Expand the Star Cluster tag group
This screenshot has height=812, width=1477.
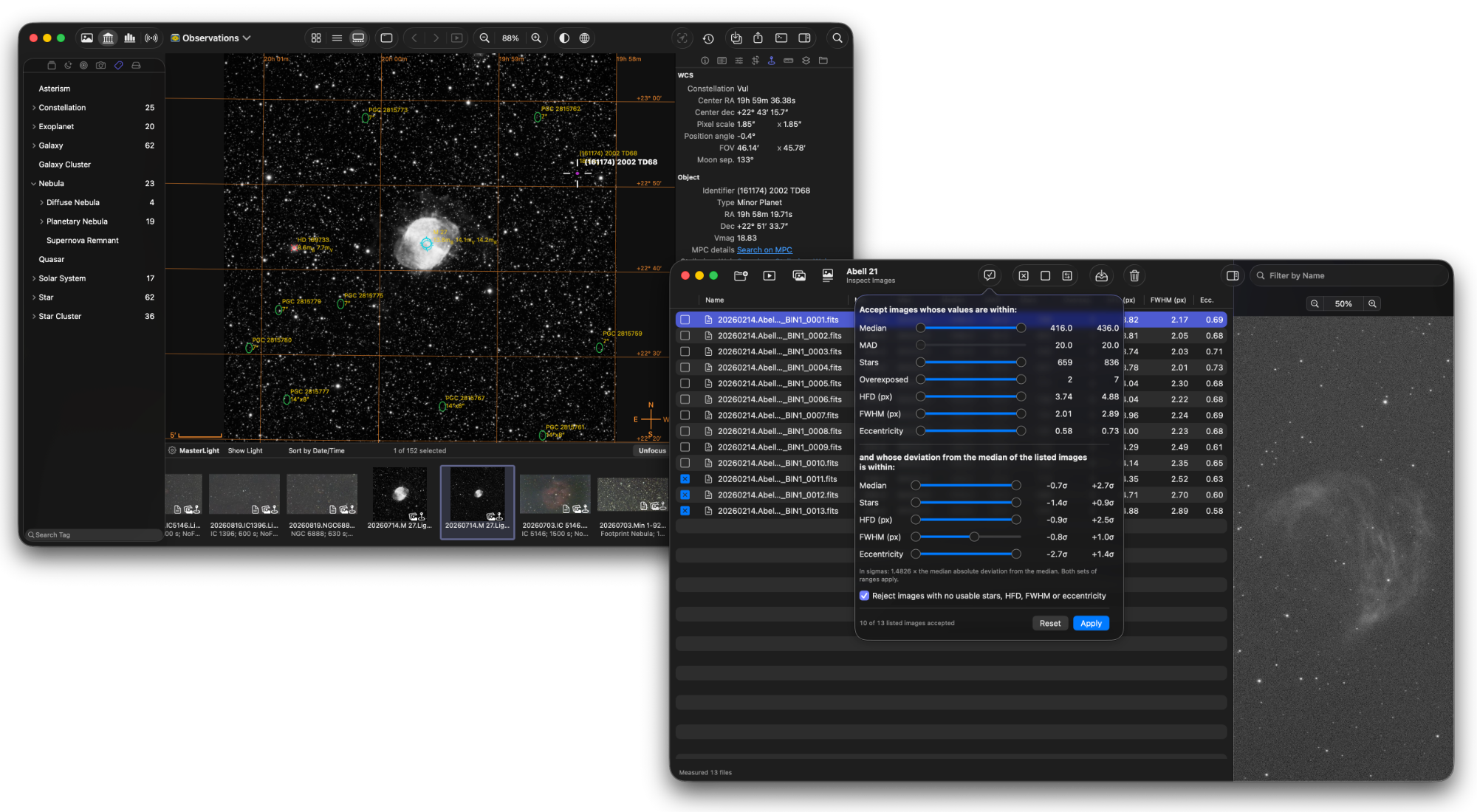pos(34,316)
